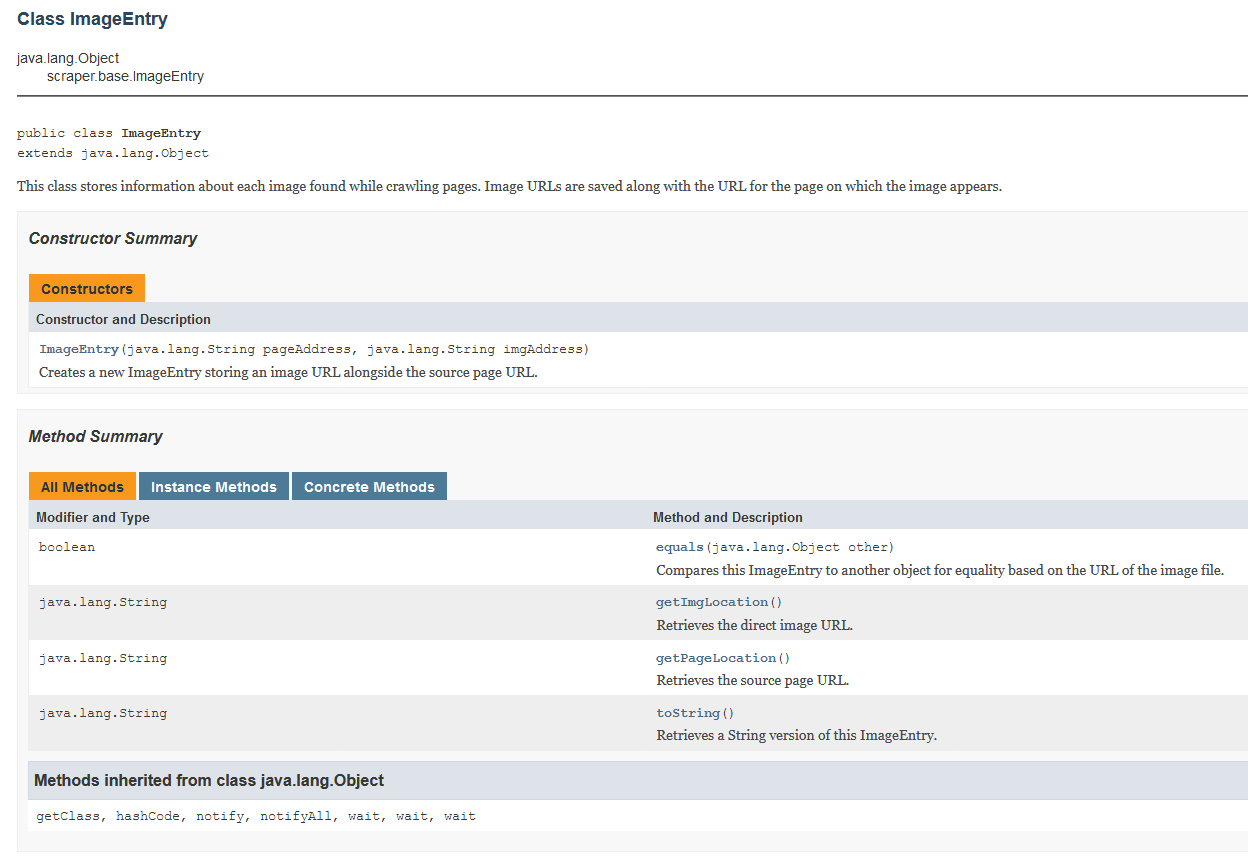Screen dimensions: 1248x863
Task: View getPageLocation method details
Action: 717,657
